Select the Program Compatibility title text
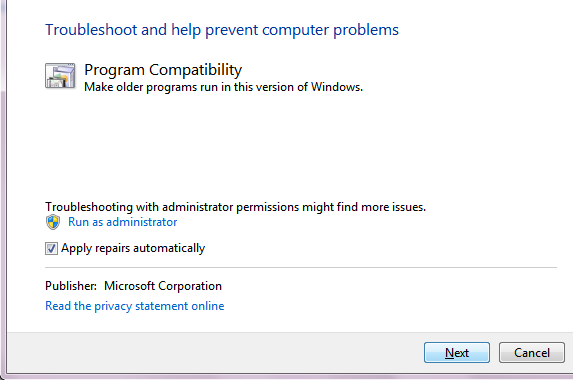 pos(163,70)
